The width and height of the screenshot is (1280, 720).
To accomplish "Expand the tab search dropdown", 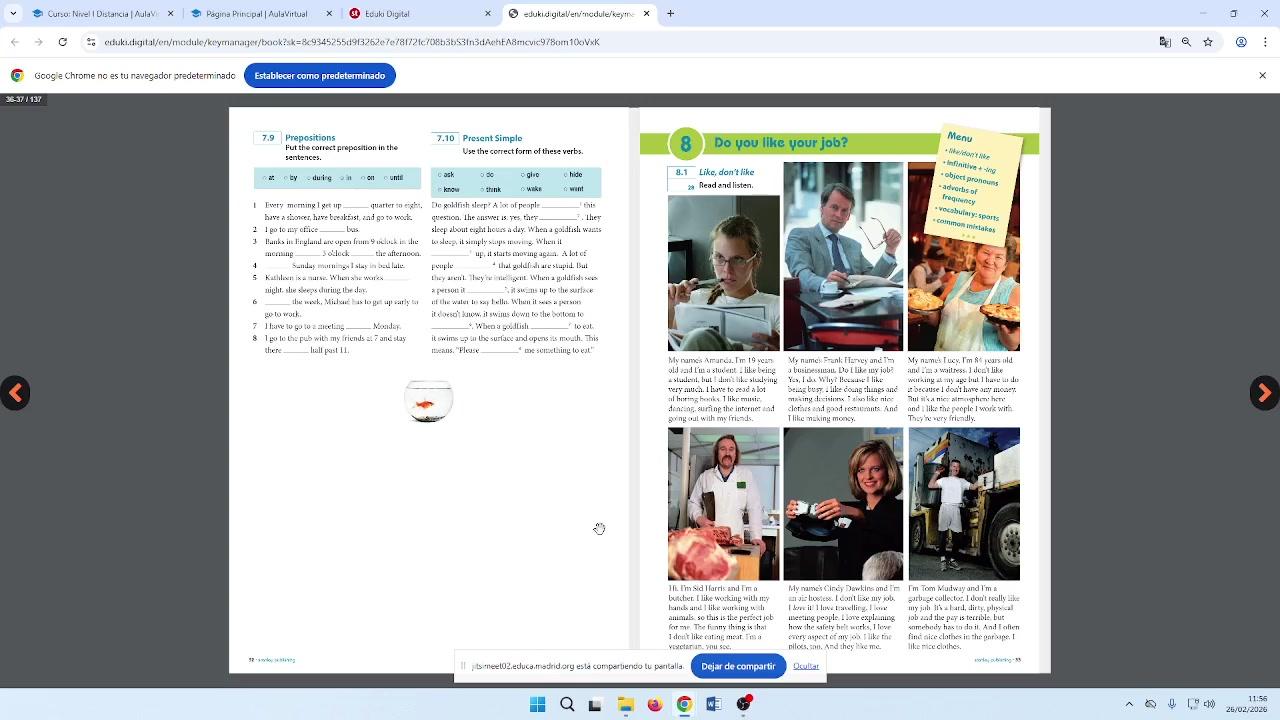I will pos(13,14).
